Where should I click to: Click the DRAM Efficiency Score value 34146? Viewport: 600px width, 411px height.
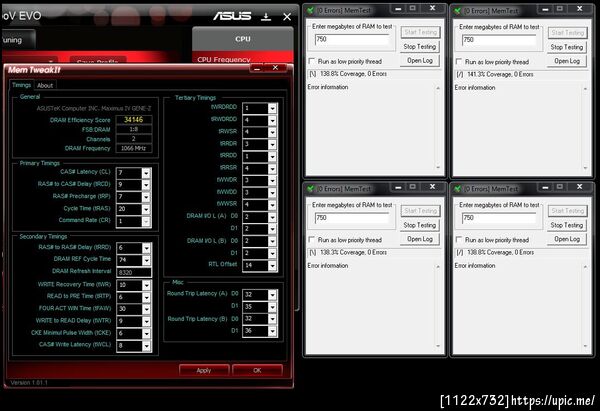(x=134, y=120)
